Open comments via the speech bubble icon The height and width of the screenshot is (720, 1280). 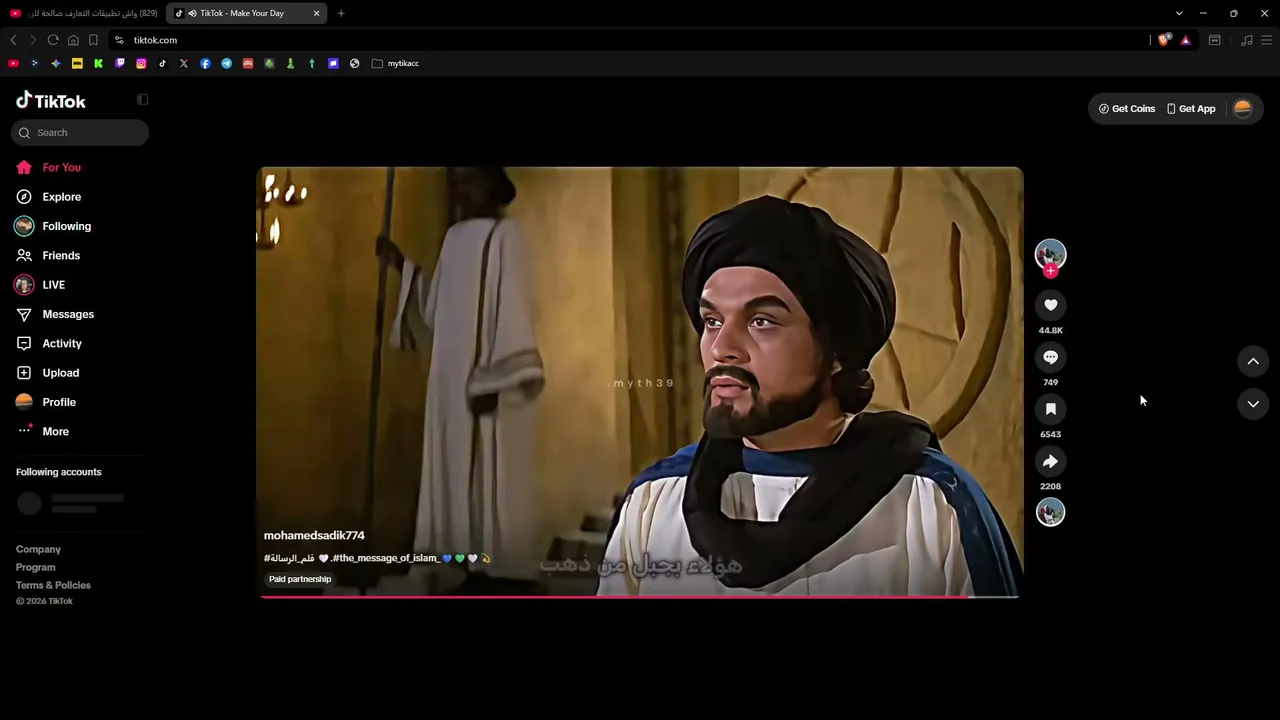click(1050, 357)
